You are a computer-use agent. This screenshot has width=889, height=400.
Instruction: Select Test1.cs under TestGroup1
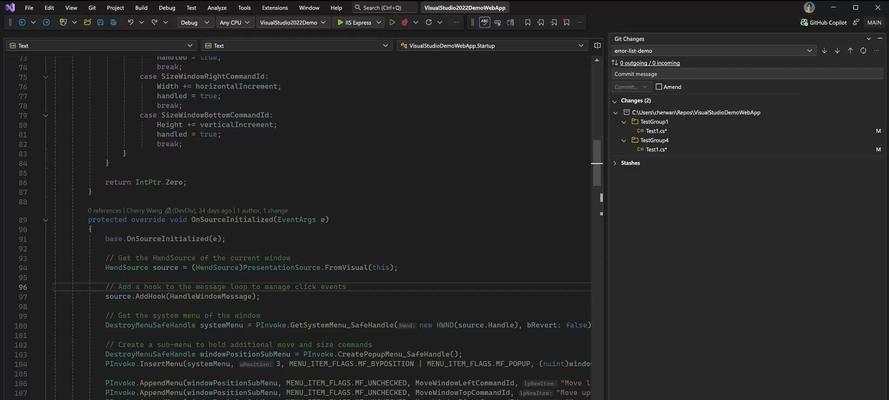pyautogui.click(x=656, y=131)
